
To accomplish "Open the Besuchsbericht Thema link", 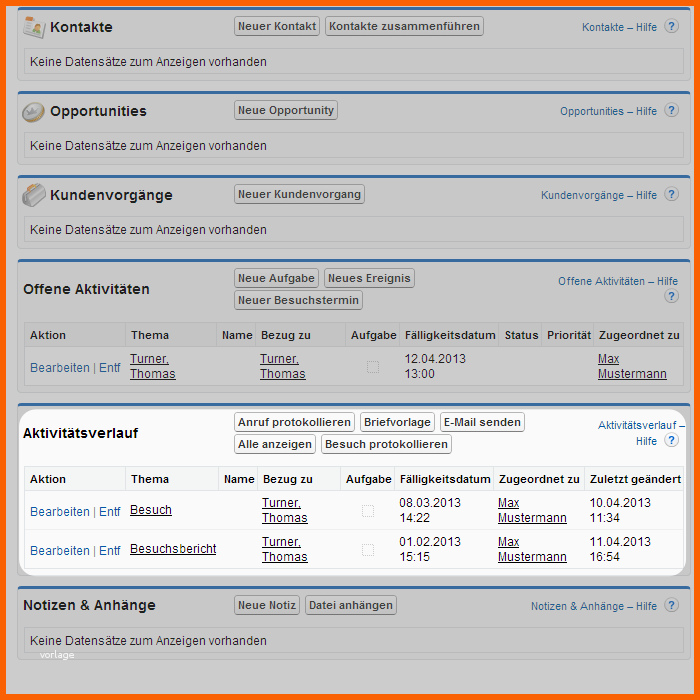I will [x=173, y=549].
